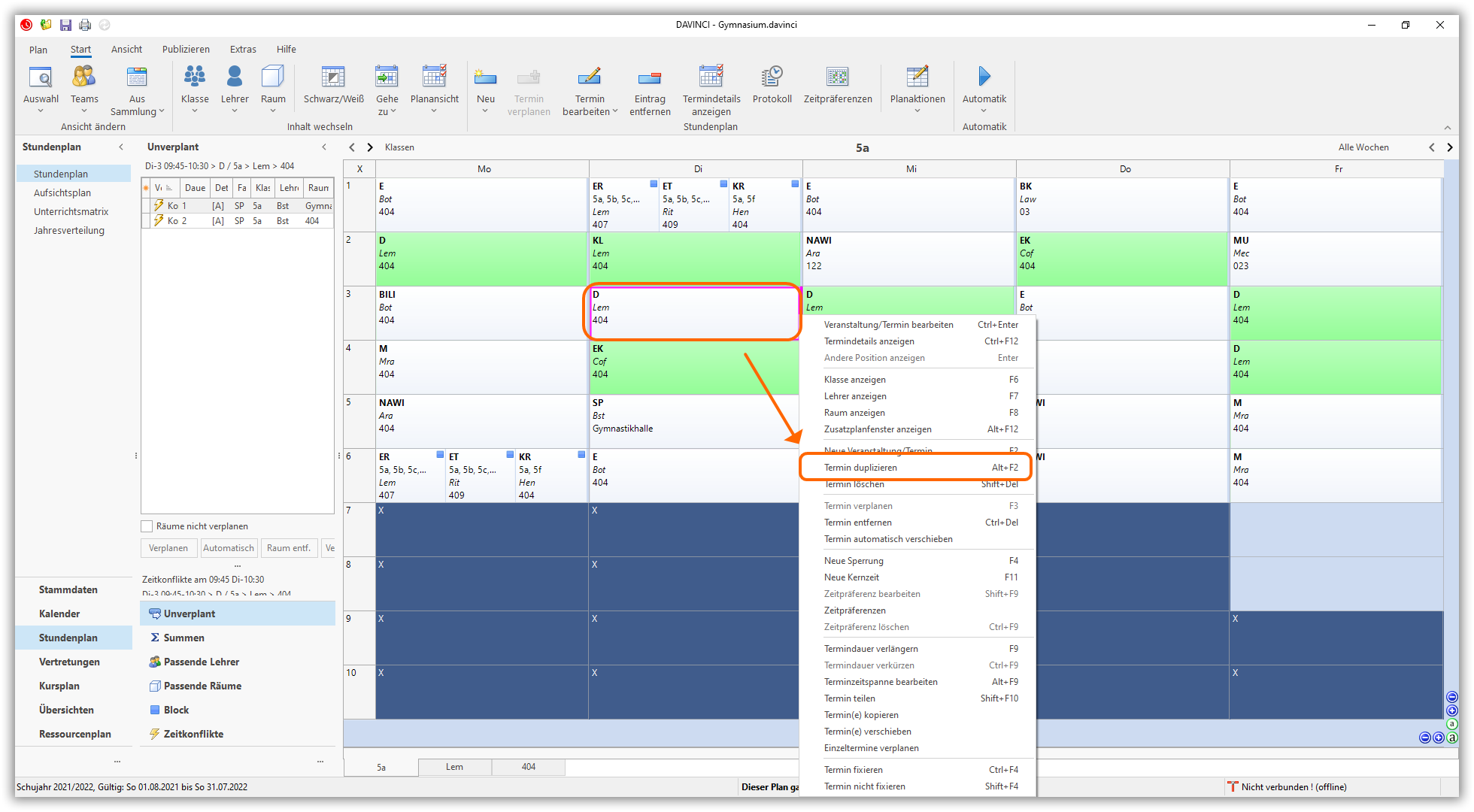The image size is (1474, 812).
Task: Expand the Klasse dropdown arrow
Action: pos(195,111)
